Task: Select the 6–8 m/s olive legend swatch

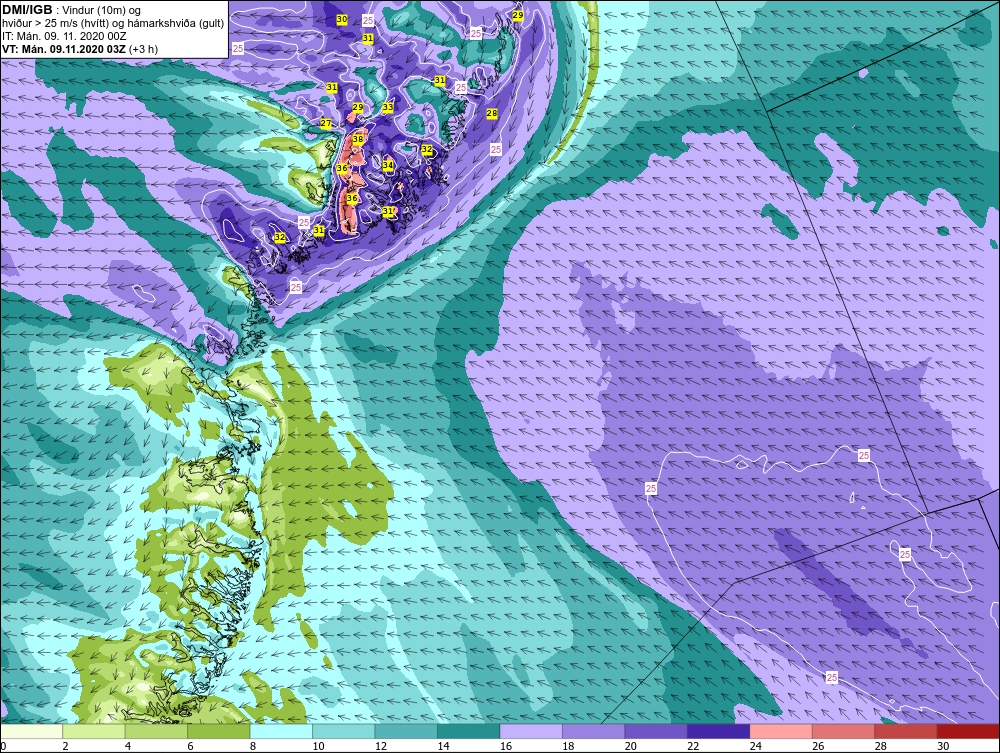Action: pos(219,731)
